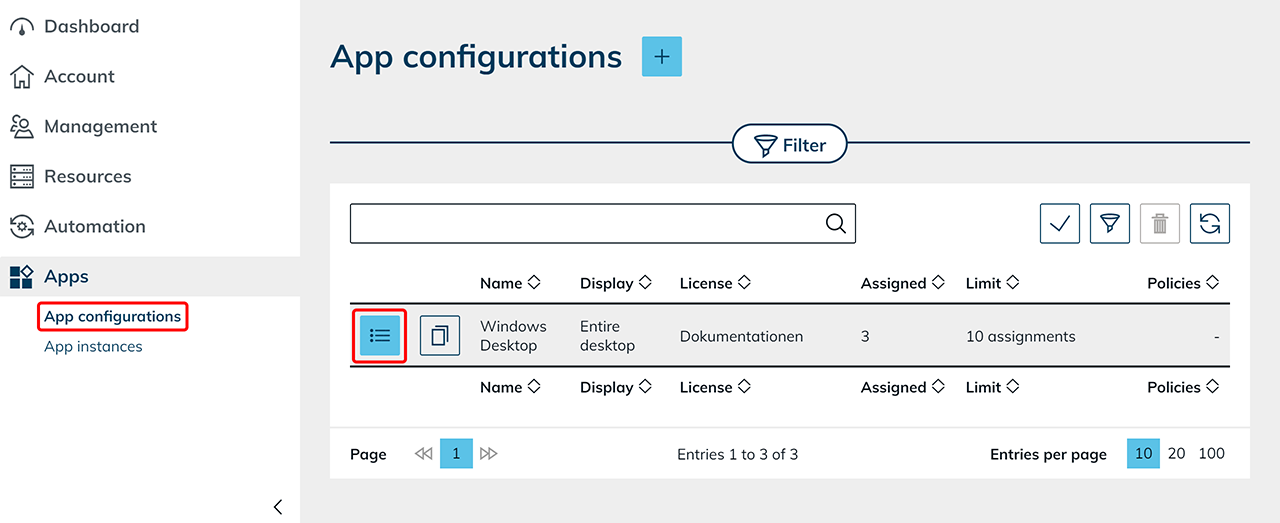Sort by Name column in table header
This screenshot has height=523, width=1280.
510,283
